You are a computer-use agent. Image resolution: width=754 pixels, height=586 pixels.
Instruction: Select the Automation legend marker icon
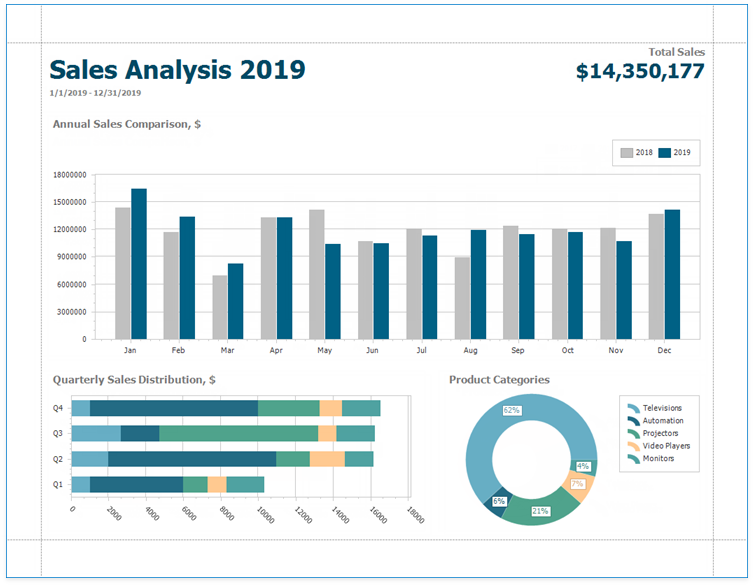[x=633, y=421]
